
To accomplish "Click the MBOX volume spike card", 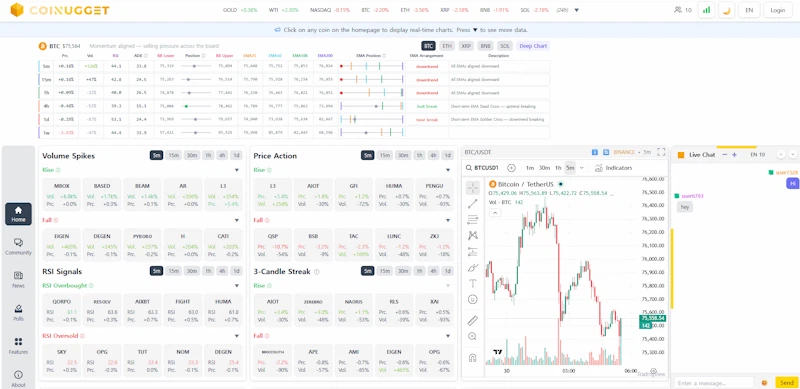I will click(x=62, y=194).
